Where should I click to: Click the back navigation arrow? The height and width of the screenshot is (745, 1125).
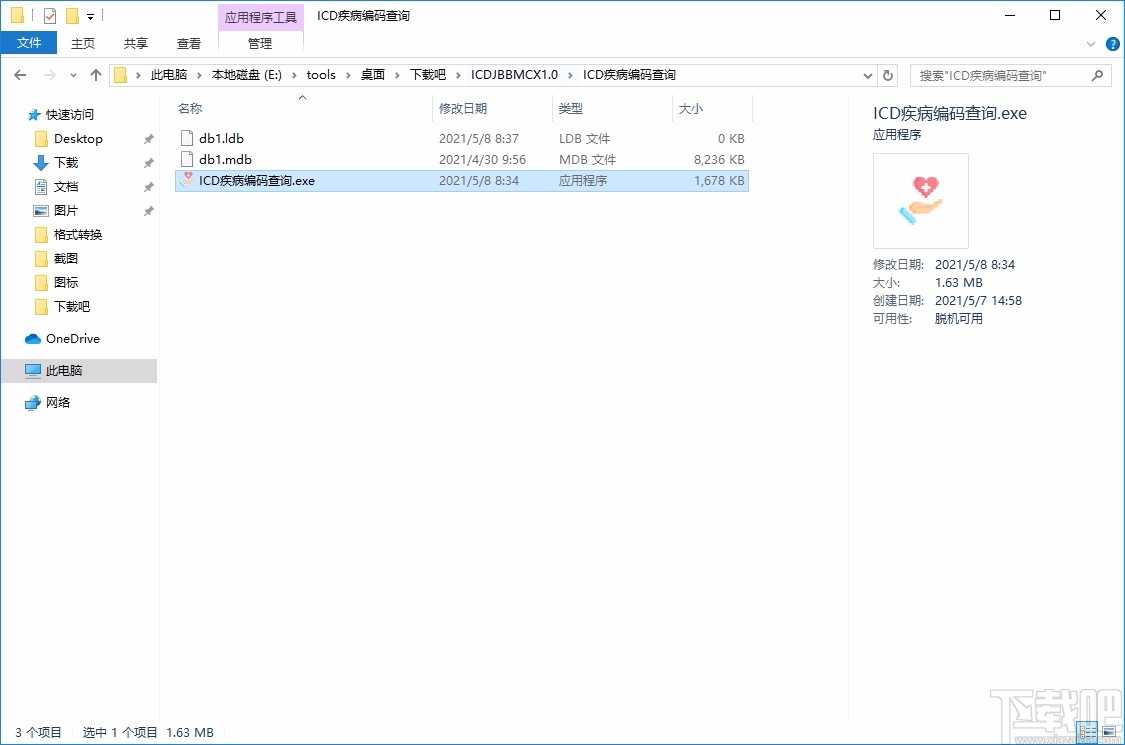[20, 74]
